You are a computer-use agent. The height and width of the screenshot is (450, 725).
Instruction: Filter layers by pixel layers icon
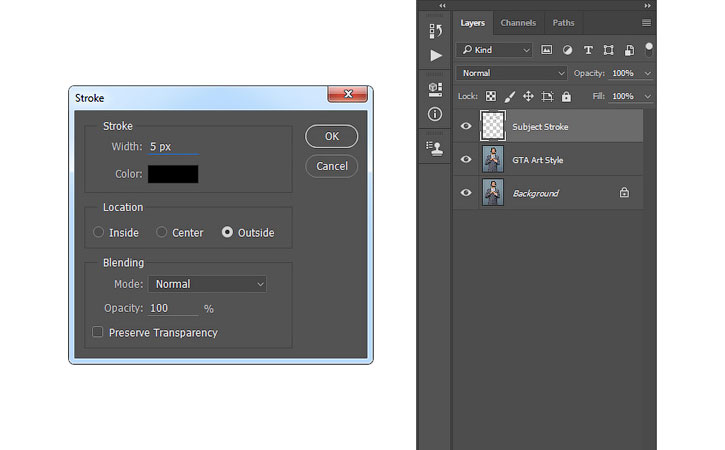pyautogui.click(x=547, y=49)
